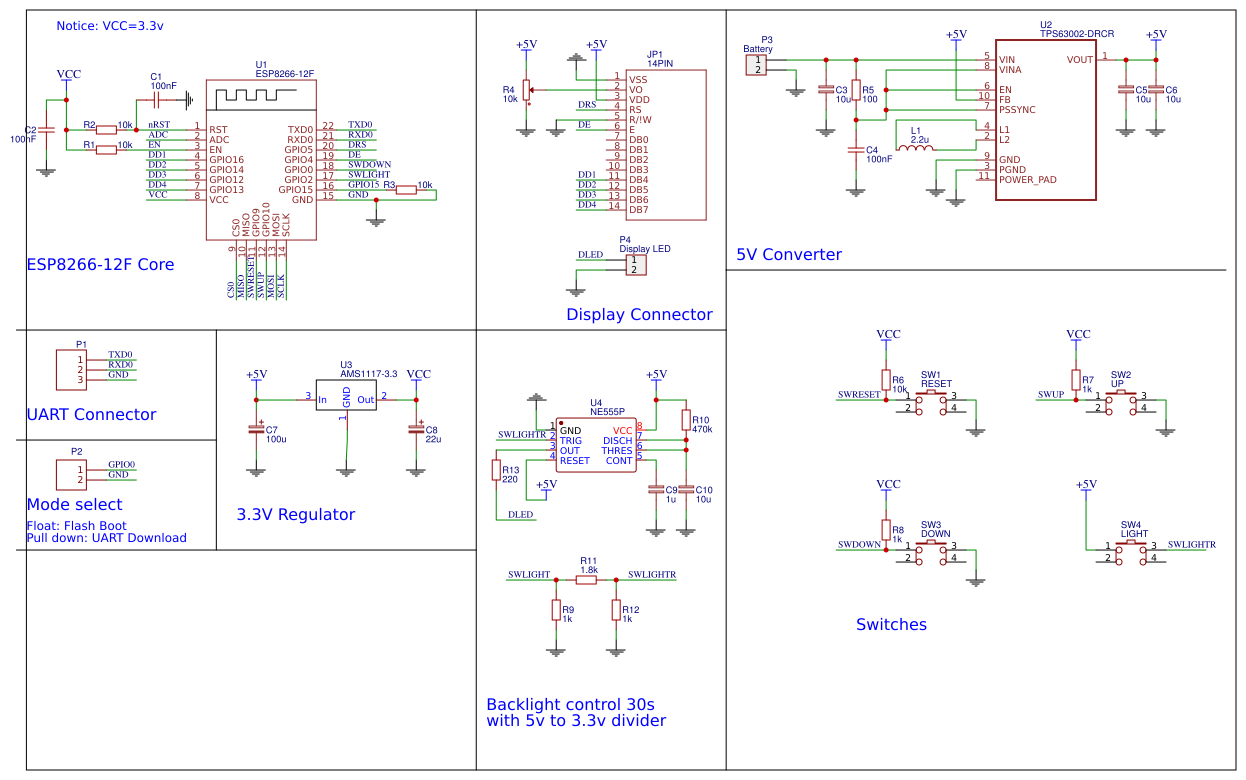Select the SW4 LIGHT switch symbol

click(x=1131, y=552)
